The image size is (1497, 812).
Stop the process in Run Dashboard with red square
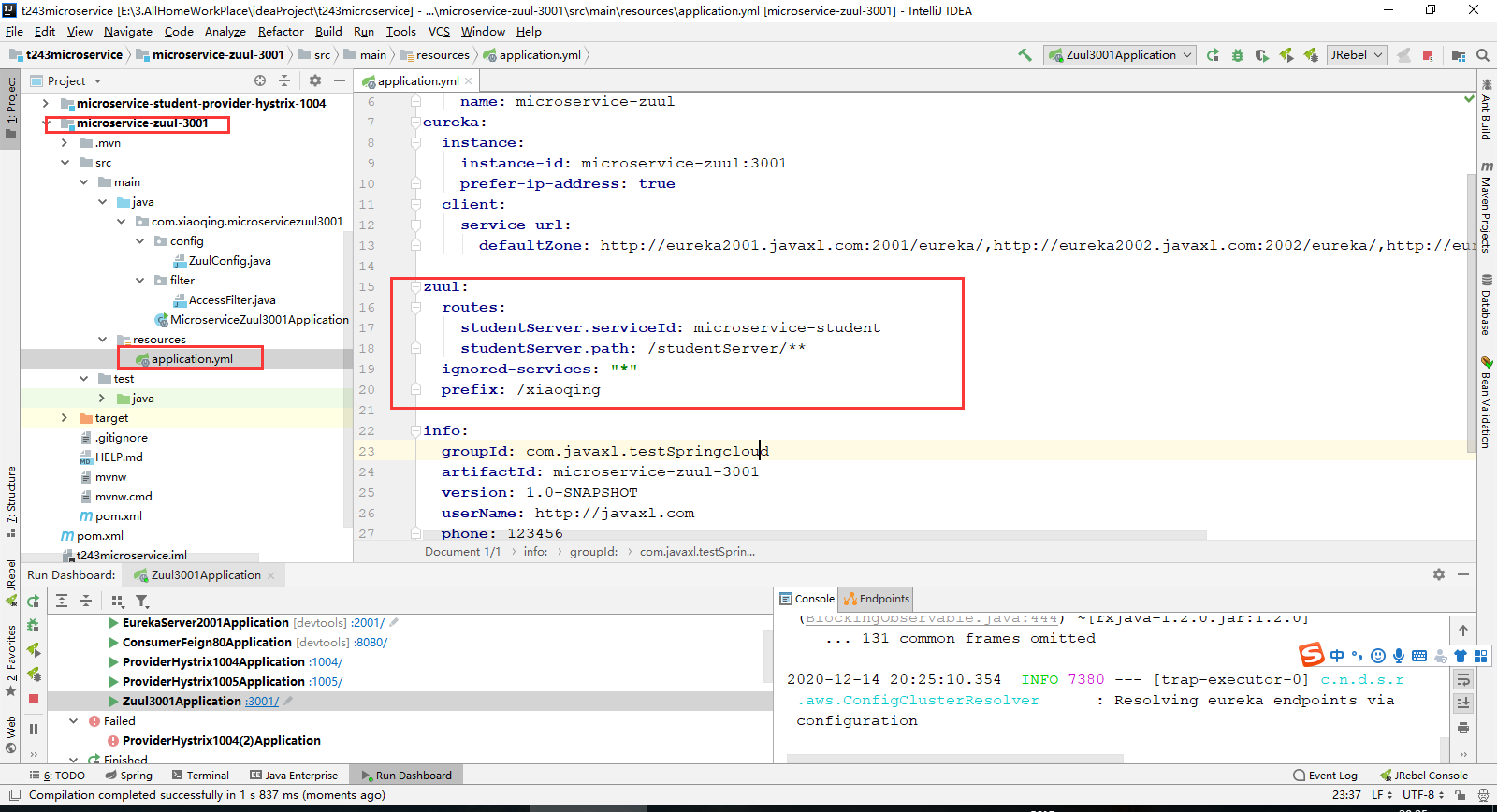(x=34, y=699)
